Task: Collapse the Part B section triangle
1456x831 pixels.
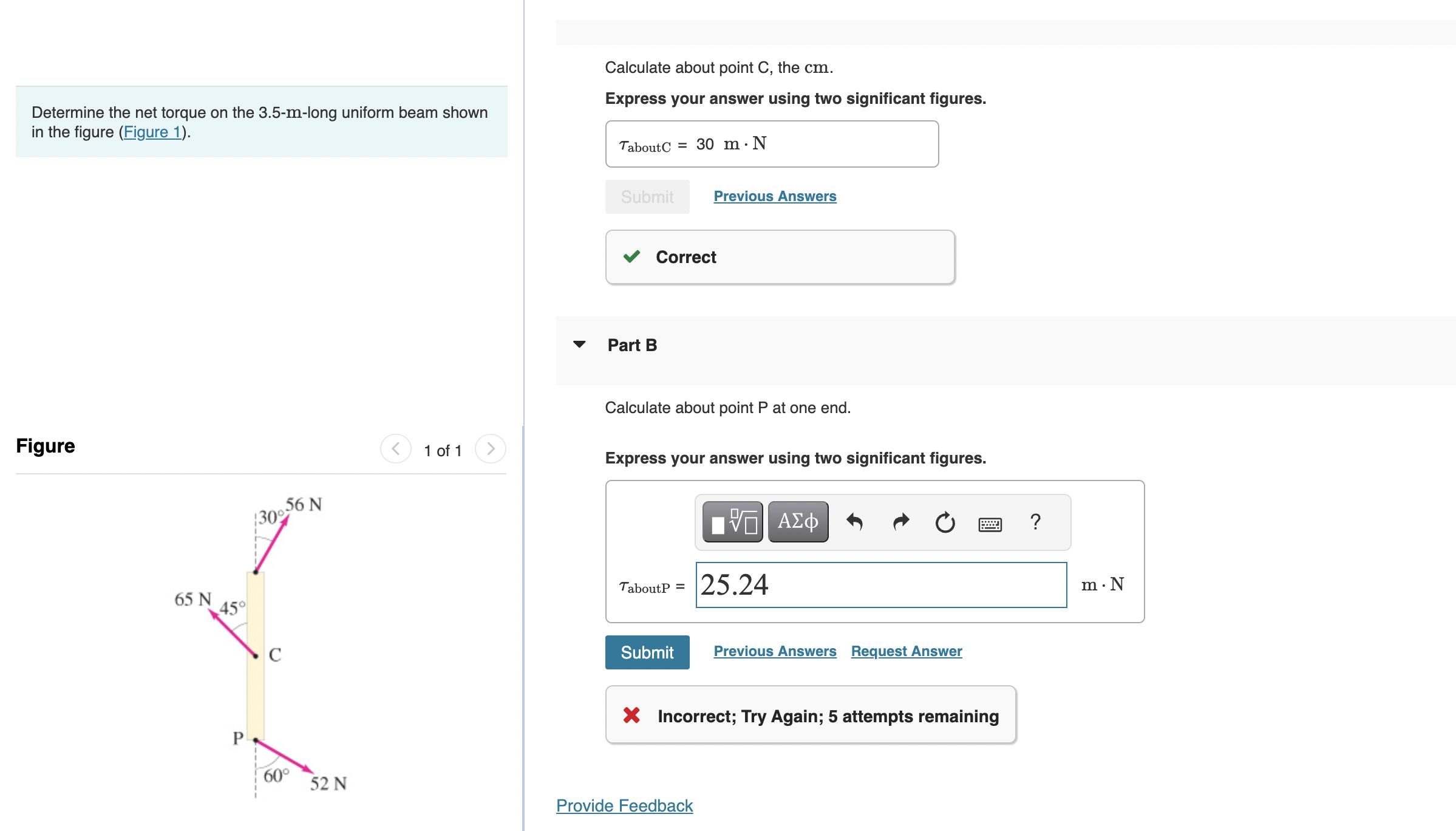Action: coord(579,344)
